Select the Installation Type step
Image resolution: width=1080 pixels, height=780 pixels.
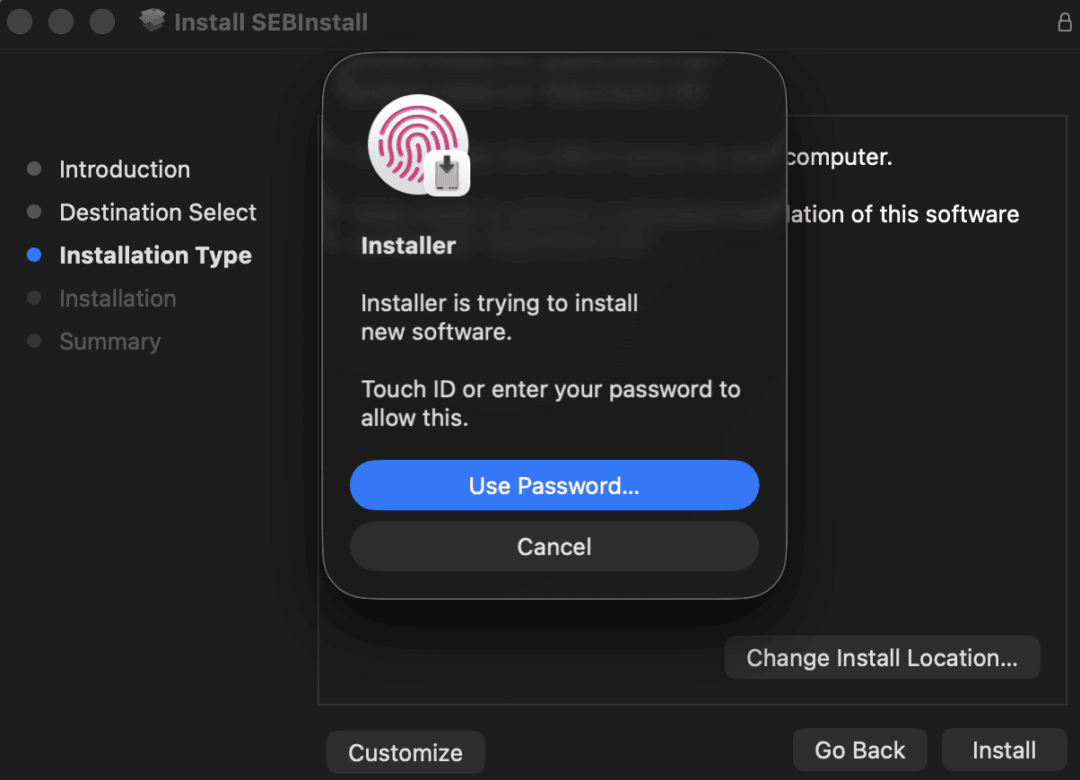tap(155, 255)
